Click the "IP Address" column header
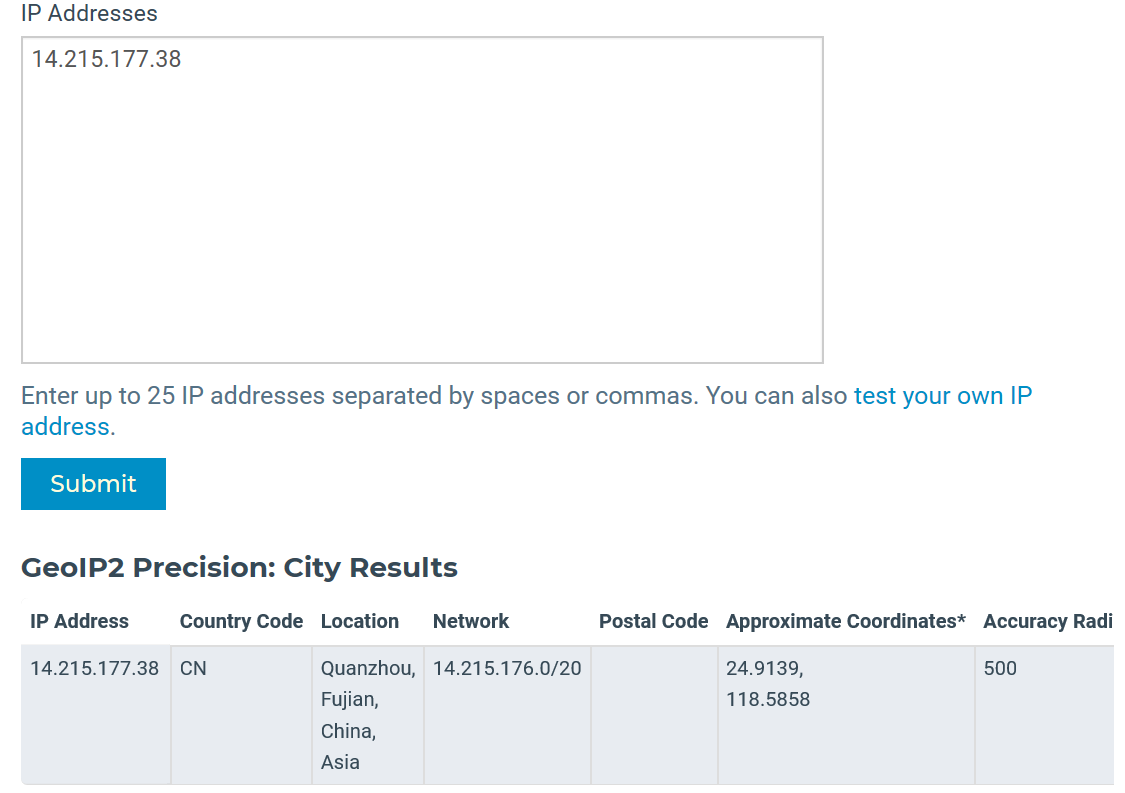 pyautogui.click(x=79, y=621)
